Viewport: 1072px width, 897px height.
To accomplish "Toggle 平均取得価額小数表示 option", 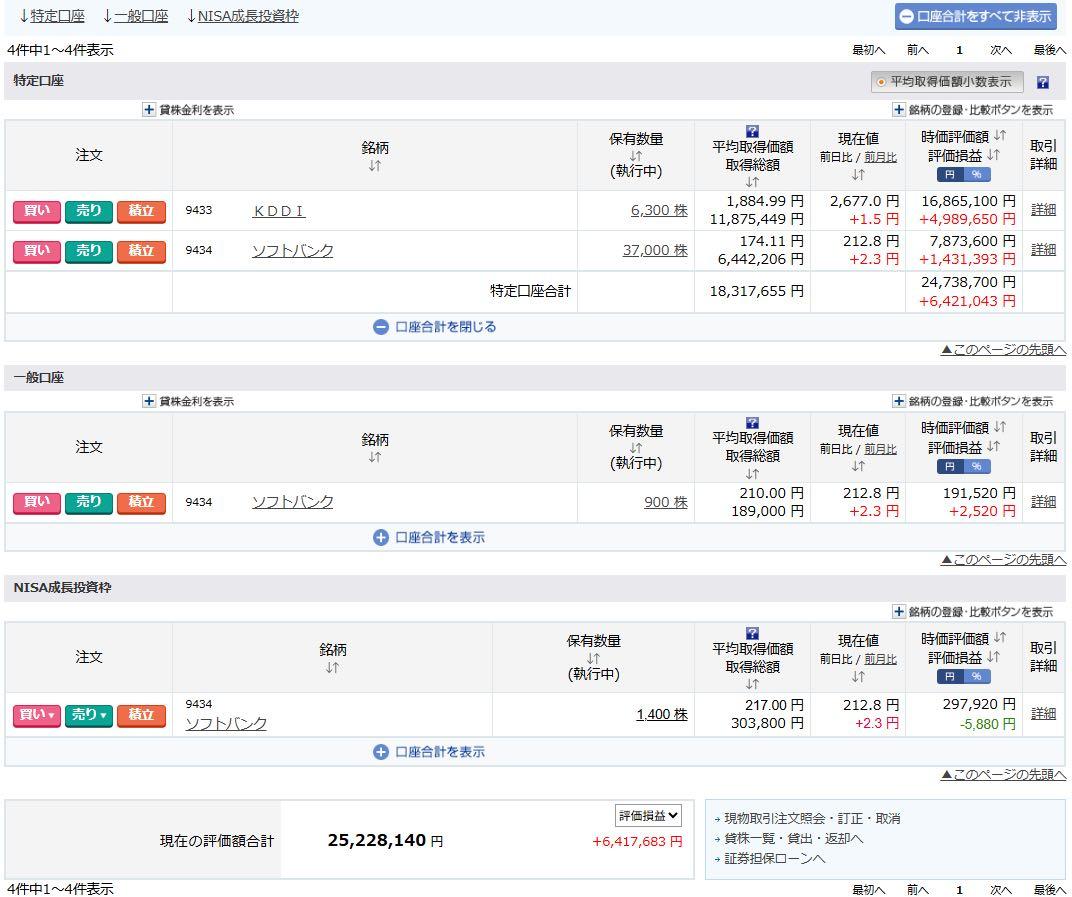I will click(x=945, y=82).
